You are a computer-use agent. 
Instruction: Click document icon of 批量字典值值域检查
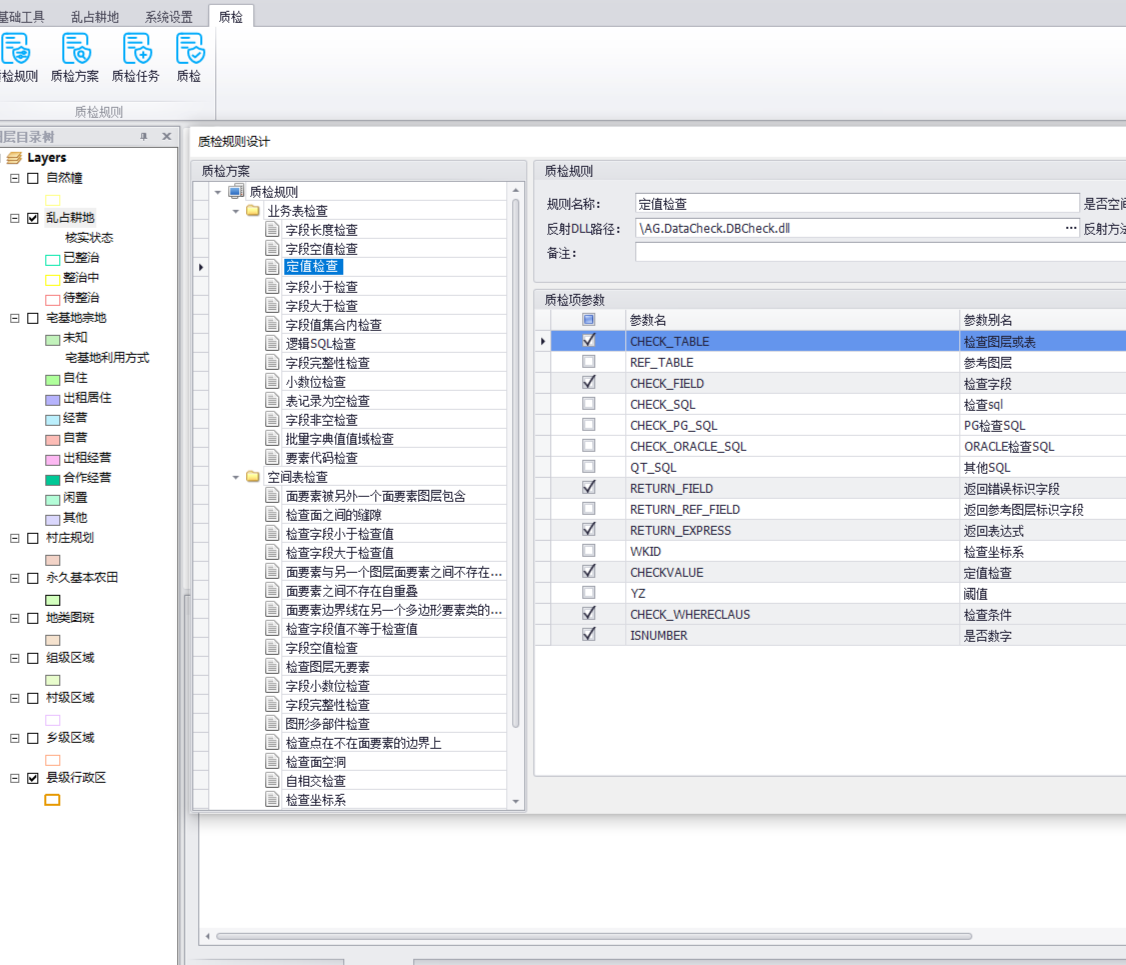pyautogui.click(x=272, y=438)
